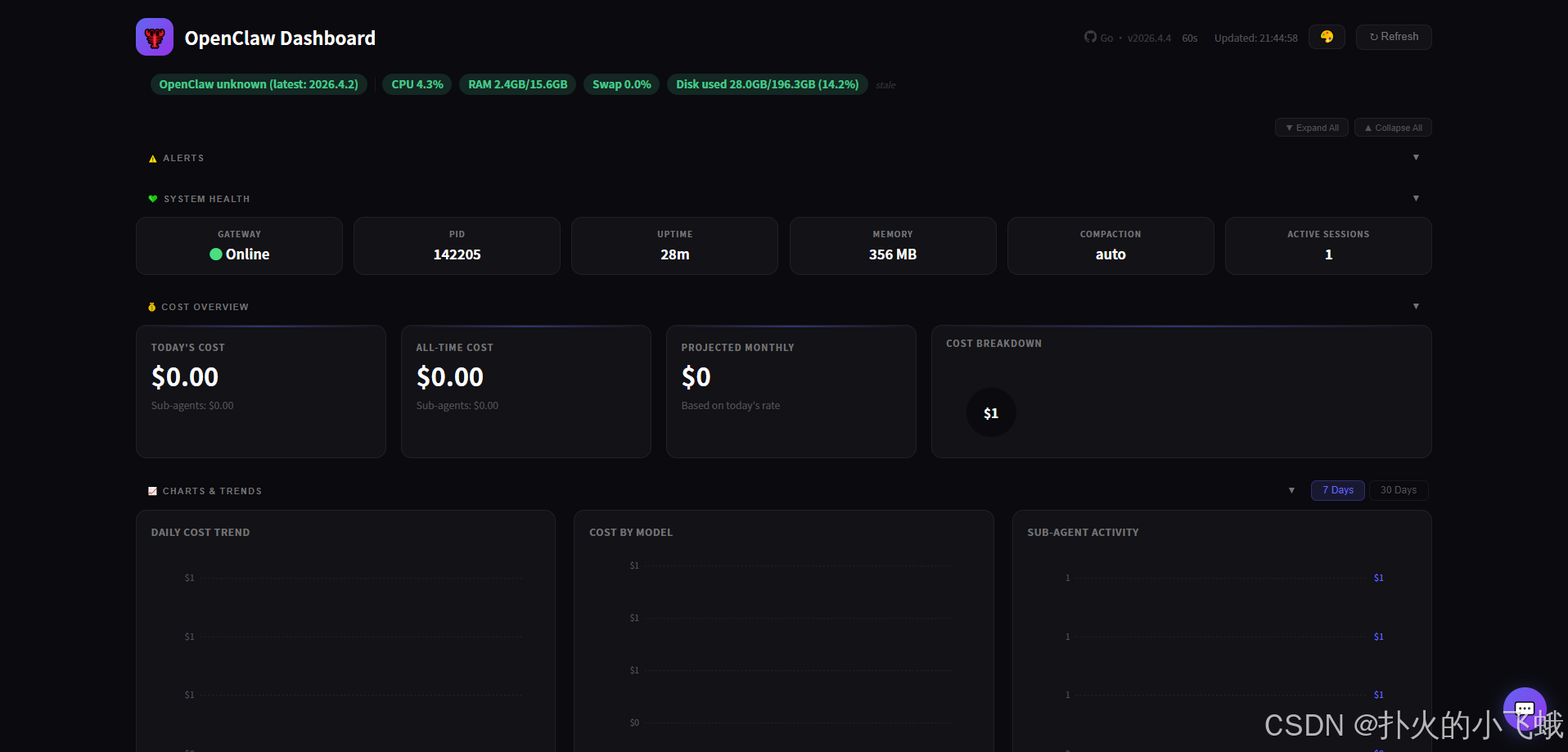This screenshot has height=752, width=1568.
Task: Select the Memory 356 MB card
Action: (x=893, y=245)
